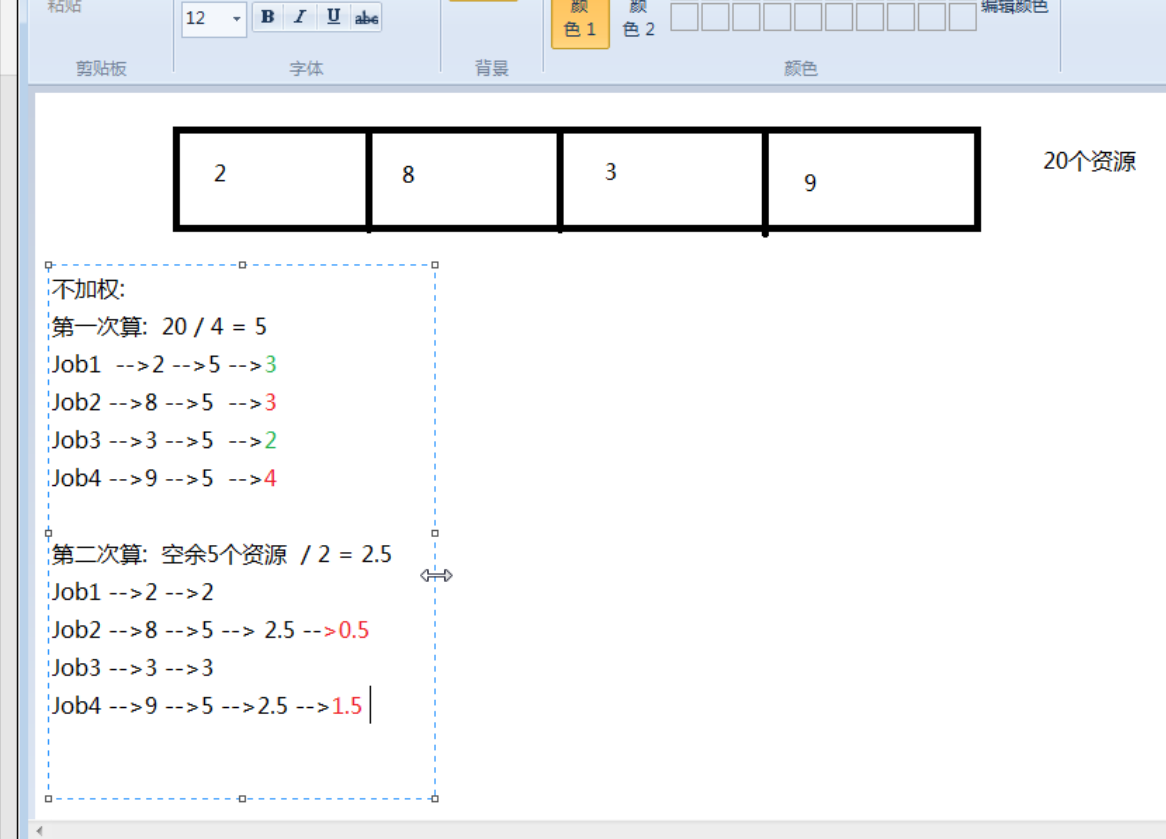Enable strikethrough on the text

366,17
